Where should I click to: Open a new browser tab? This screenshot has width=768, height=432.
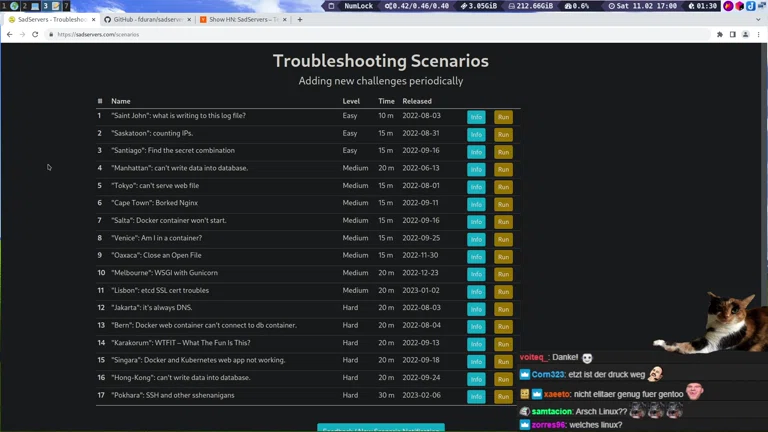tap(300, 20)
